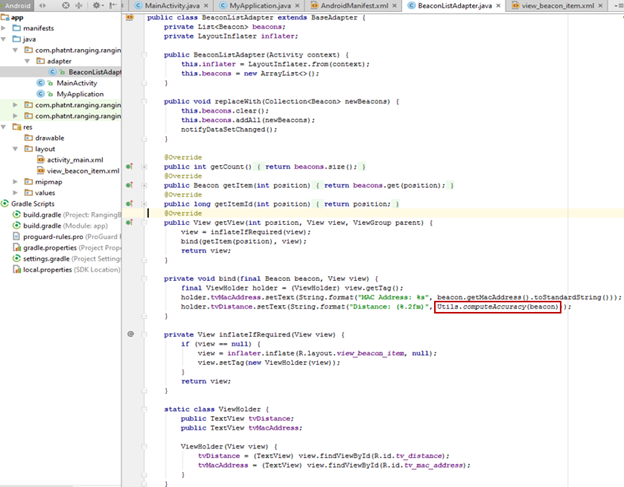Collapse the res folder
Image resolution: width=624 pixels, height=487 pixels.
tap(4, 127)
